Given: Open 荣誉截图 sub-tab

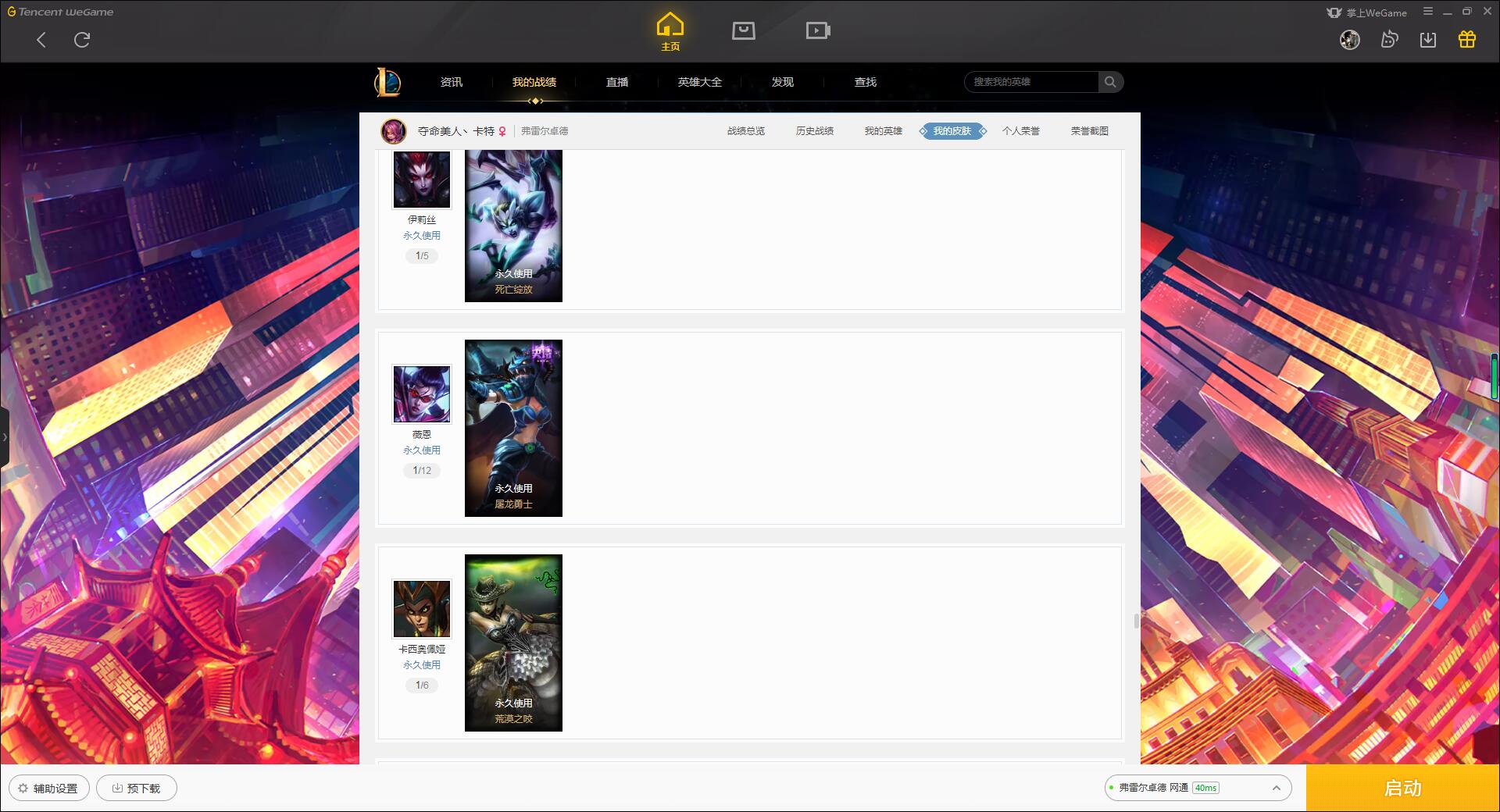Looking at the screenshot, I should click(x=1090, y=131).
